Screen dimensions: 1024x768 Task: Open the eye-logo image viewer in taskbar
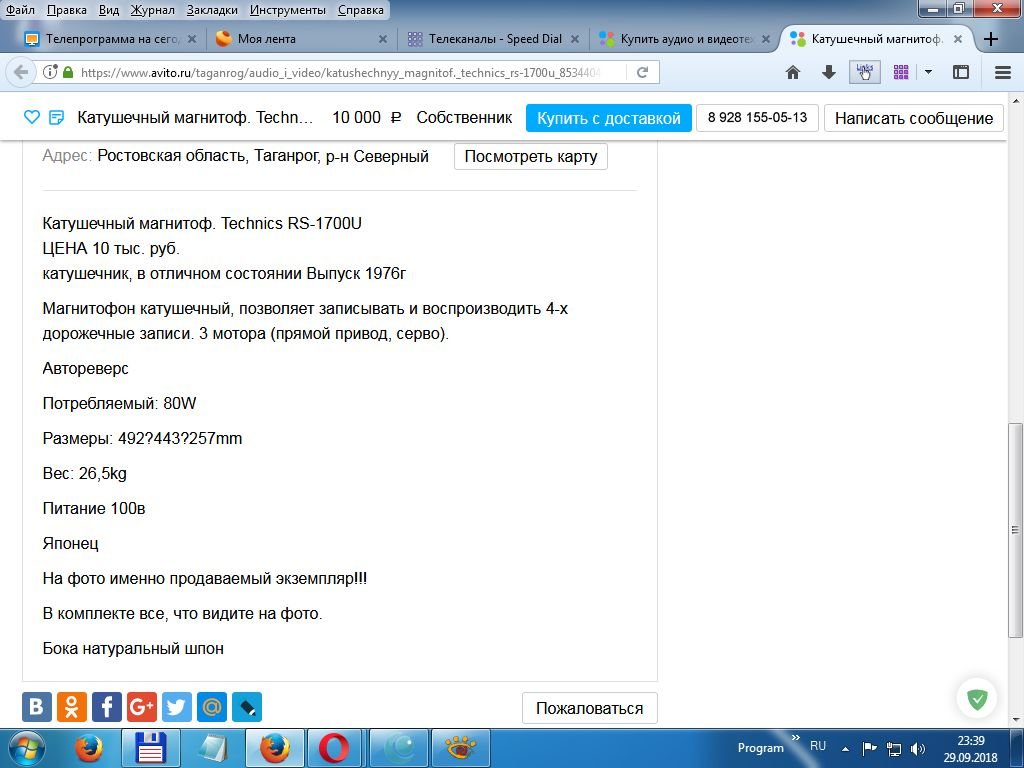coord(460,748)
